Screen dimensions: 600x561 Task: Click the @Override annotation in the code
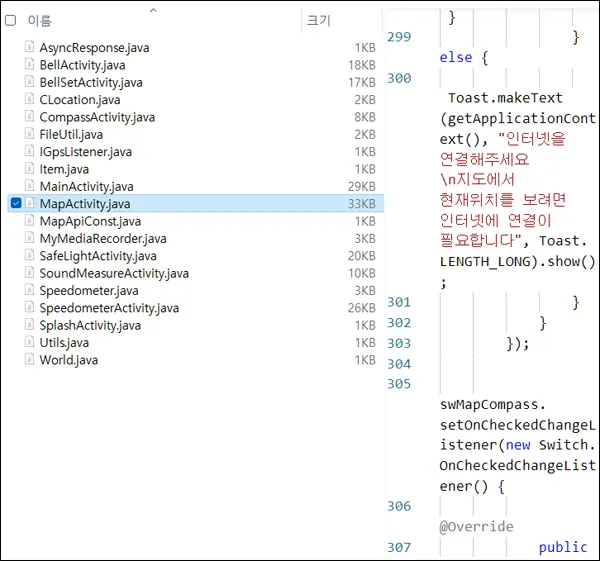point(477,527)
